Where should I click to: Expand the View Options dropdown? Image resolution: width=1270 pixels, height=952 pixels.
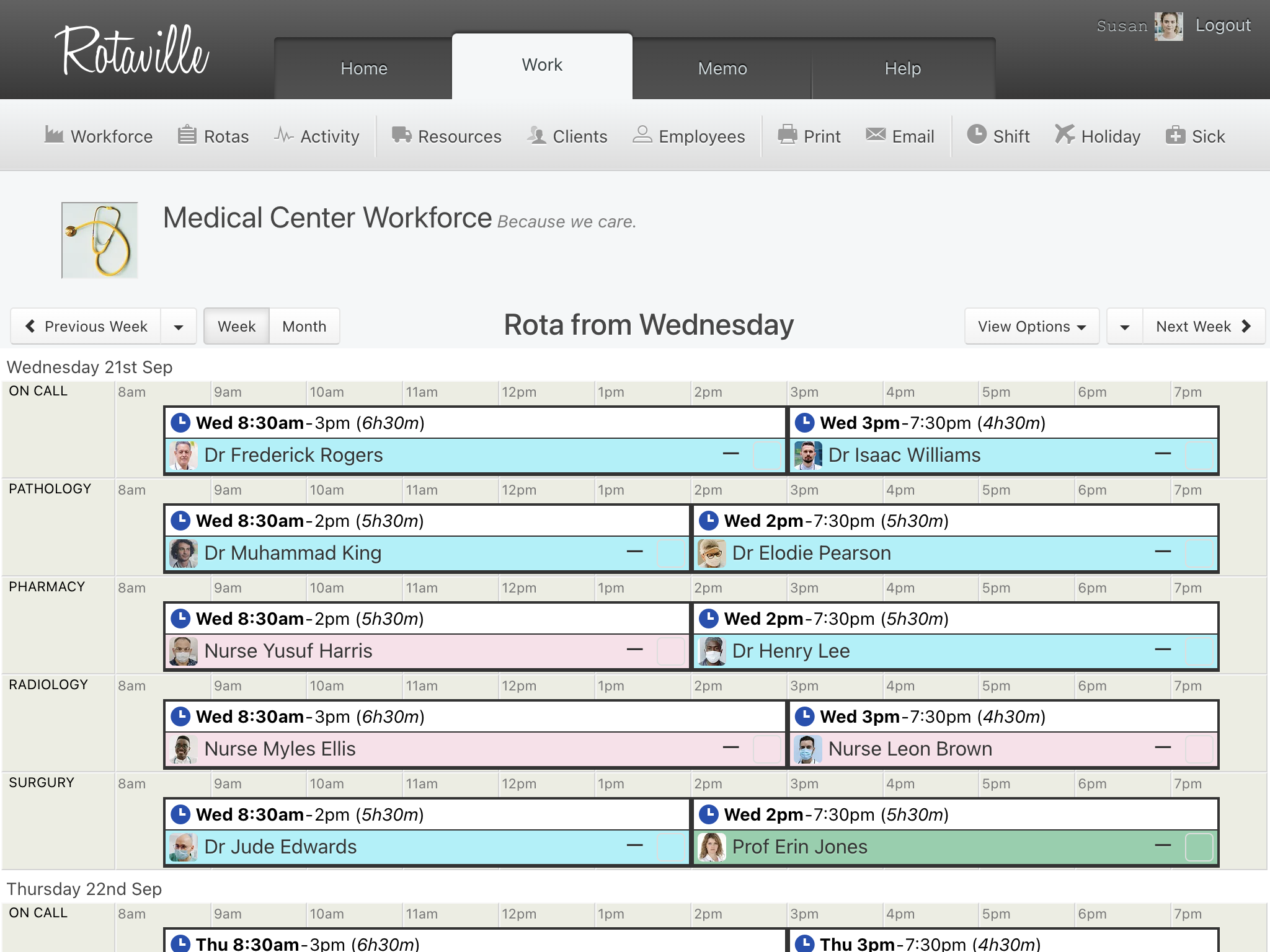1031,327
